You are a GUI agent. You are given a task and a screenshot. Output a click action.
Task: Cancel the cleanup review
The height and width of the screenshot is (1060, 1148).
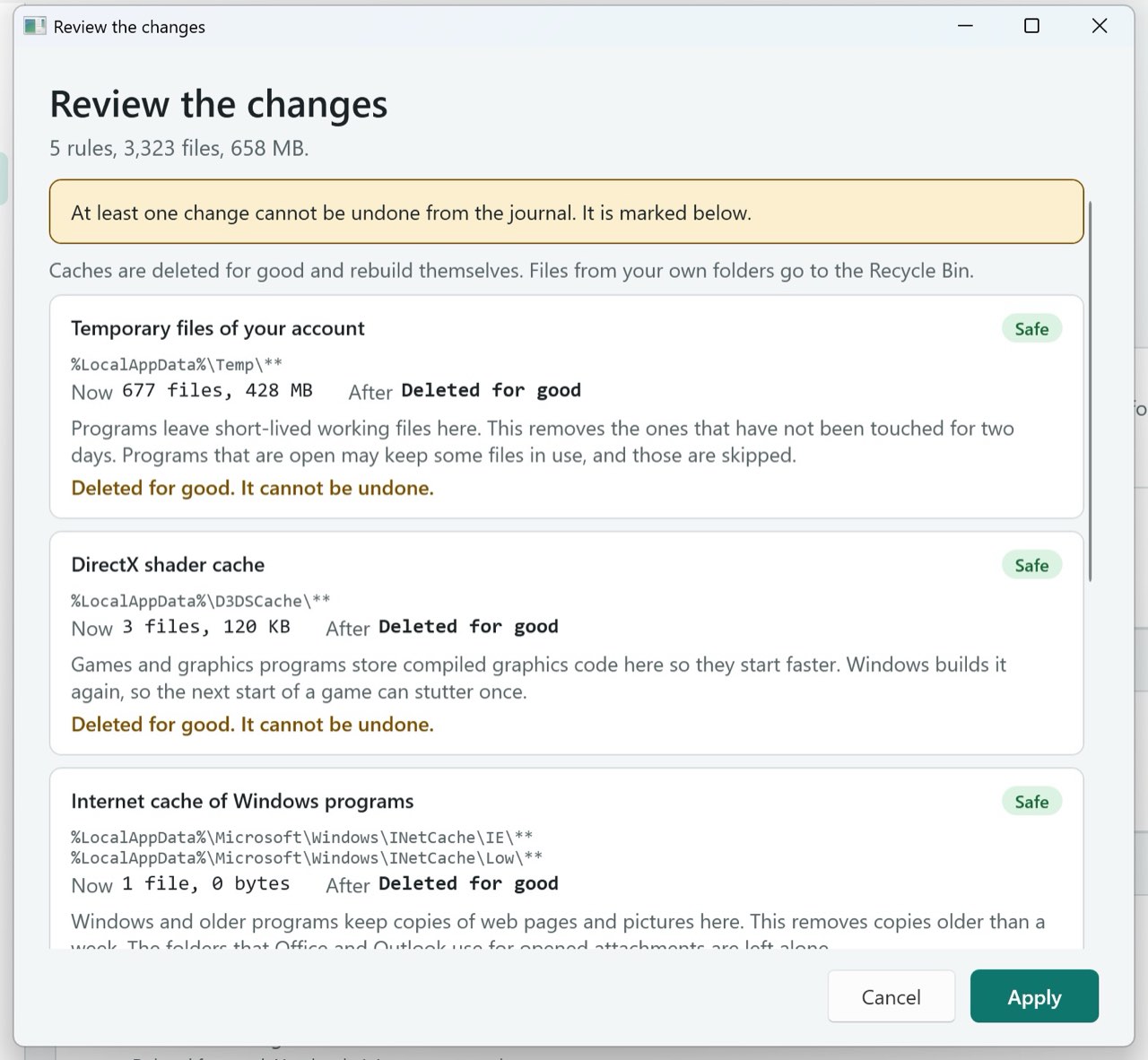891,996
